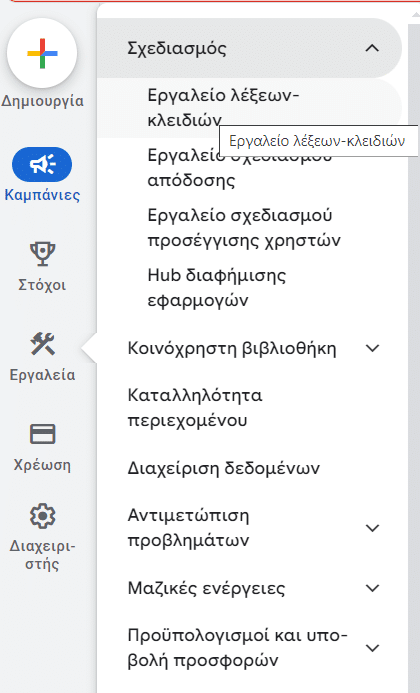Select the Στόχοι trophy icon
420x693 pixels.
[x=42, y=254]
